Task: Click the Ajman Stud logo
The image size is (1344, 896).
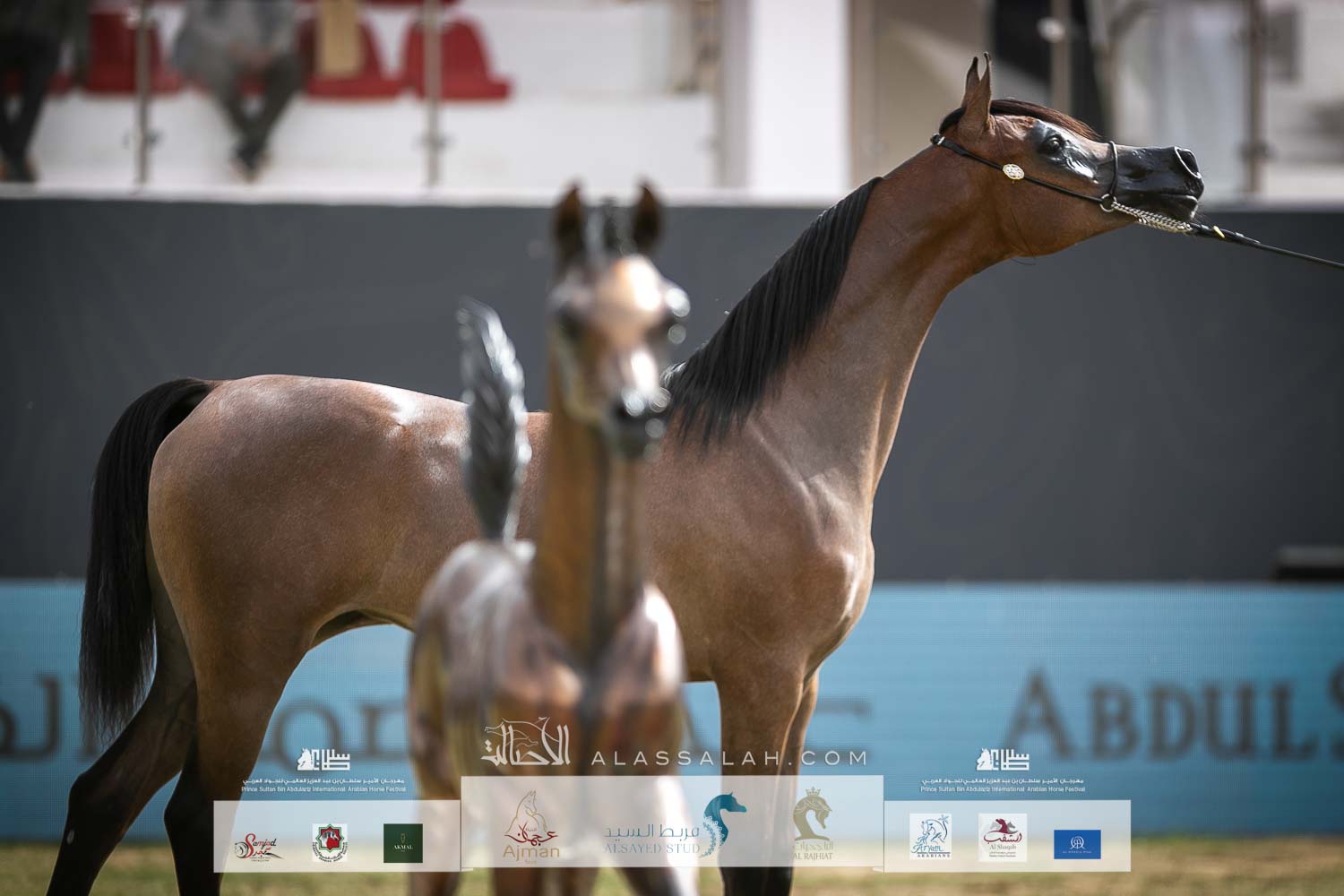Action: pos(533,827)
